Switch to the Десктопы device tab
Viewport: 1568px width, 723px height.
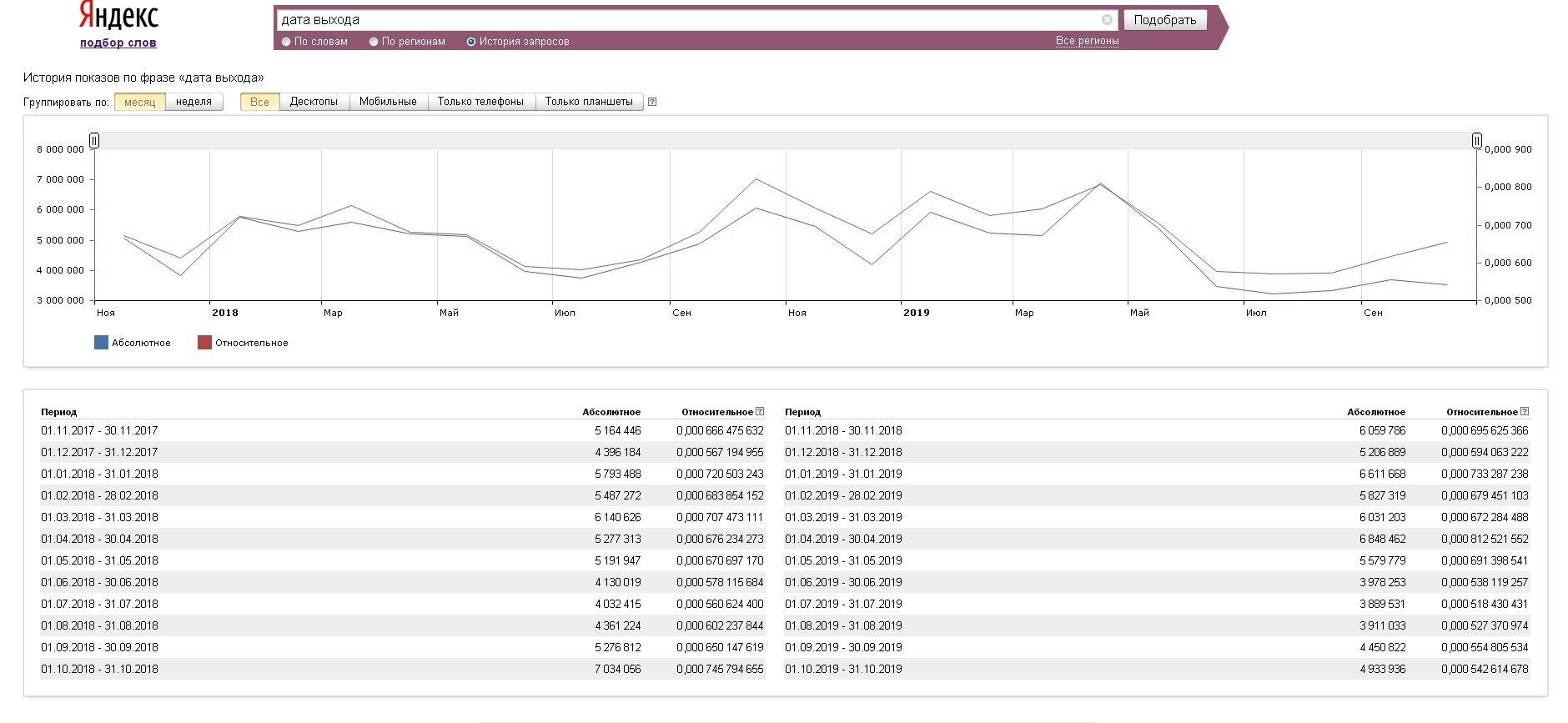[314, 102]
